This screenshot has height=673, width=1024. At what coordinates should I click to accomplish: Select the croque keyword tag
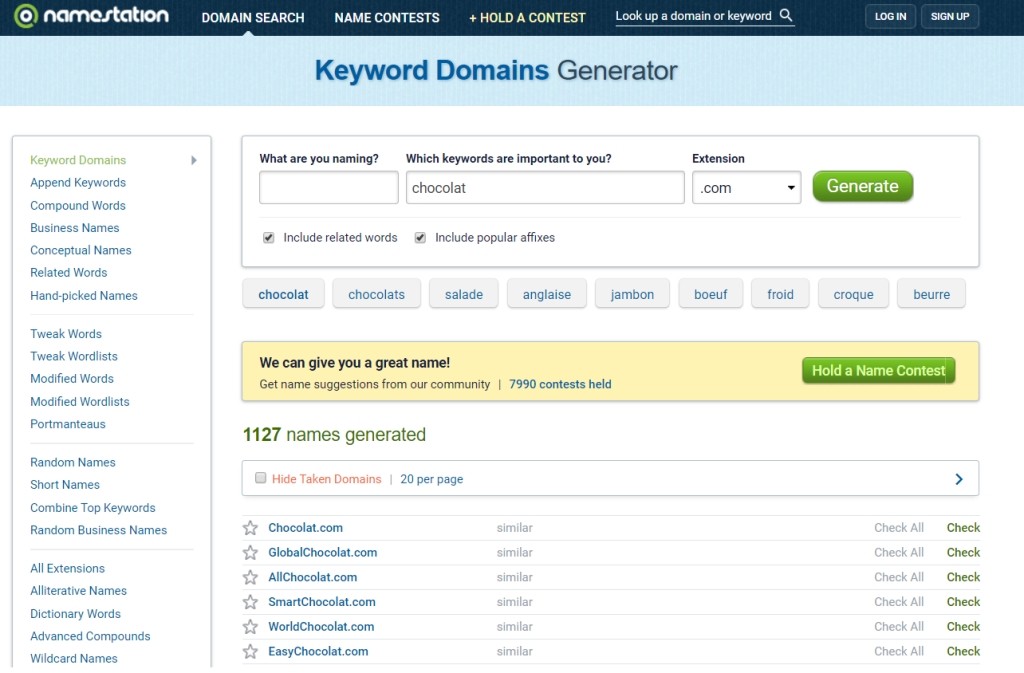click(853, 294)
